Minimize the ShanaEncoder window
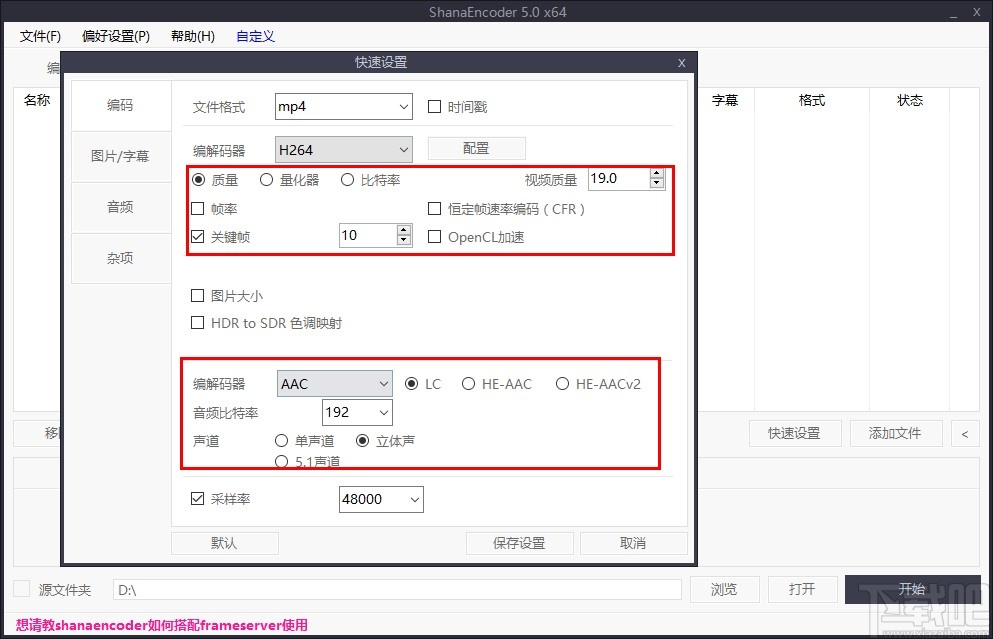993x639 pixels. click(953, 13)
